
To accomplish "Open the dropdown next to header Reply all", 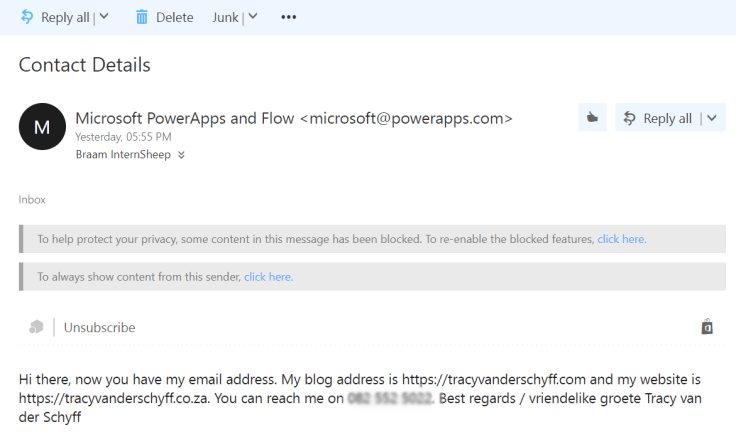I will pos(712,118).
